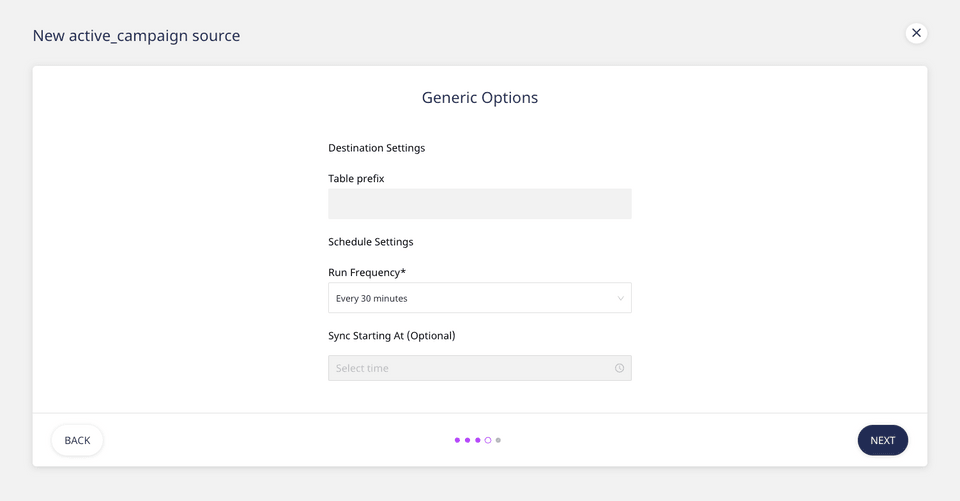Screen dimensions: 960x501
Task: Click the third purple step dot
Action: coord(478,440)
